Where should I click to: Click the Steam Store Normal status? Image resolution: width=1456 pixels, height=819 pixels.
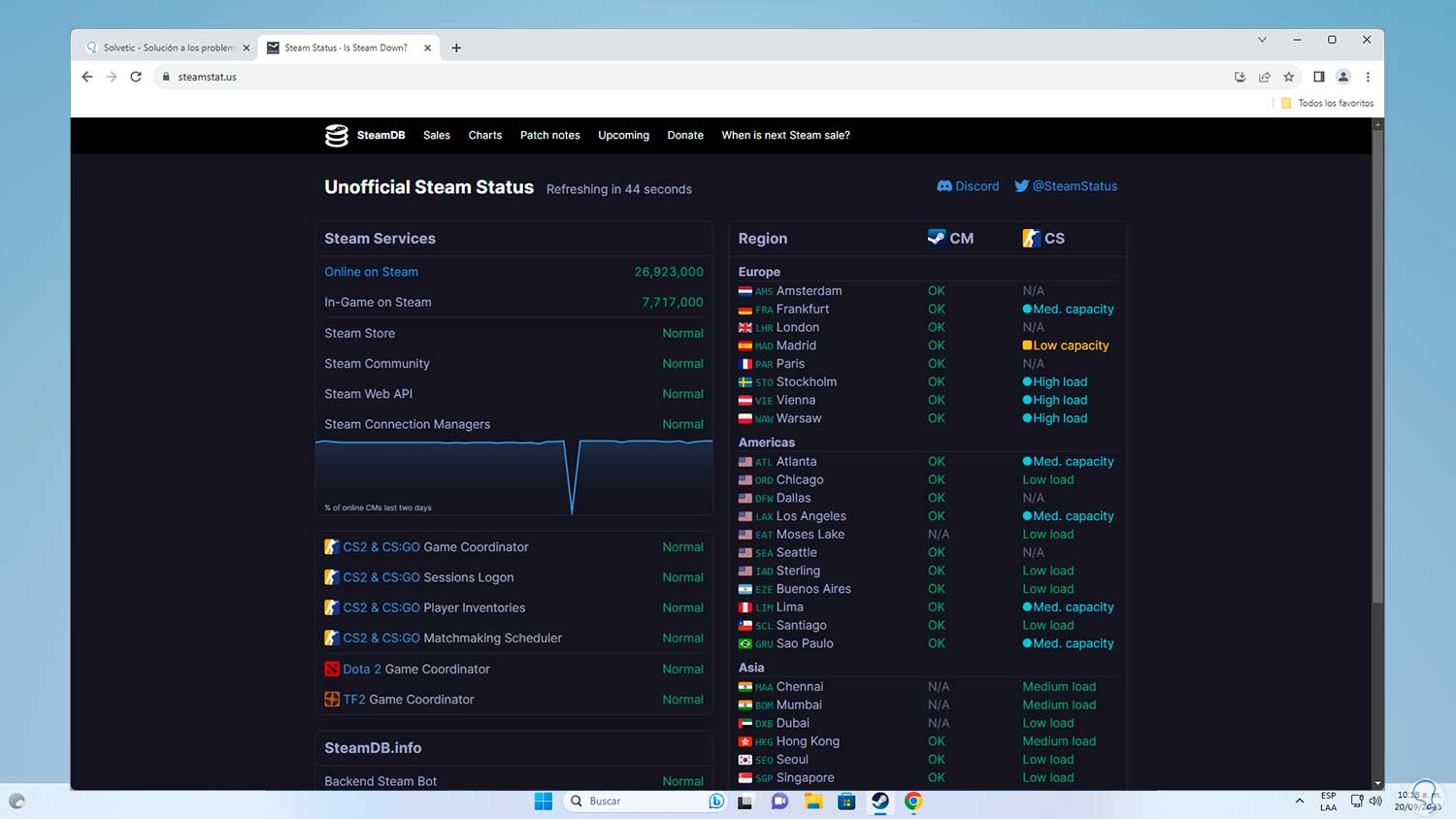pos(683,334)
